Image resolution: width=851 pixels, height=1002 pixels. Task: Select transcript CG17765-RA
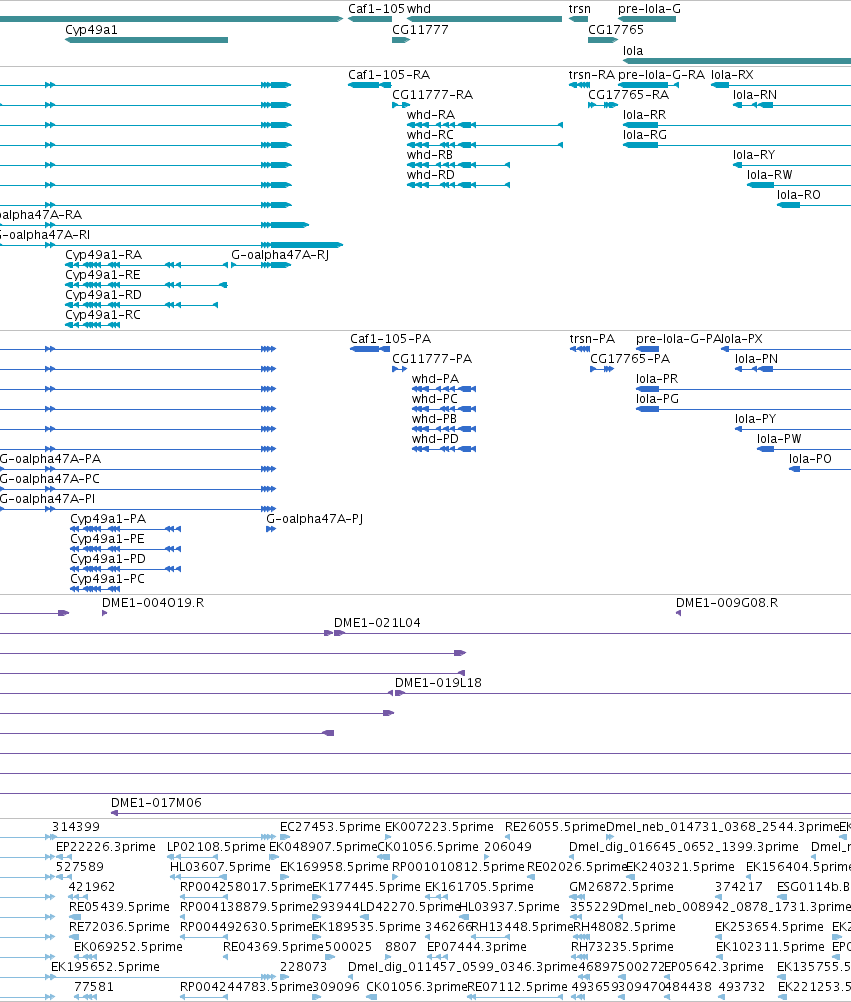coord(603,105)
